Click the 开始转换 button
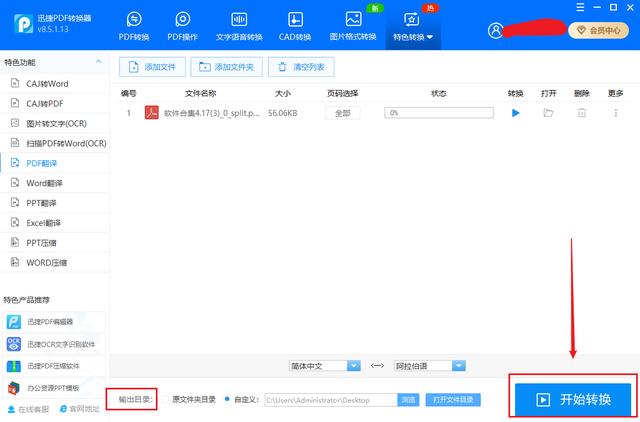The image size is (640, 422). tap(571, 399)
